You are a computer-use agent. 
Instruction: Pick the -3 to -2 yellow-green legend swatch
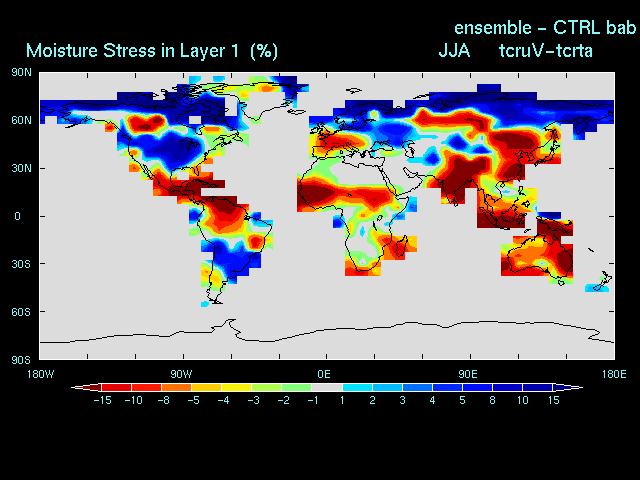click(267, 387)
